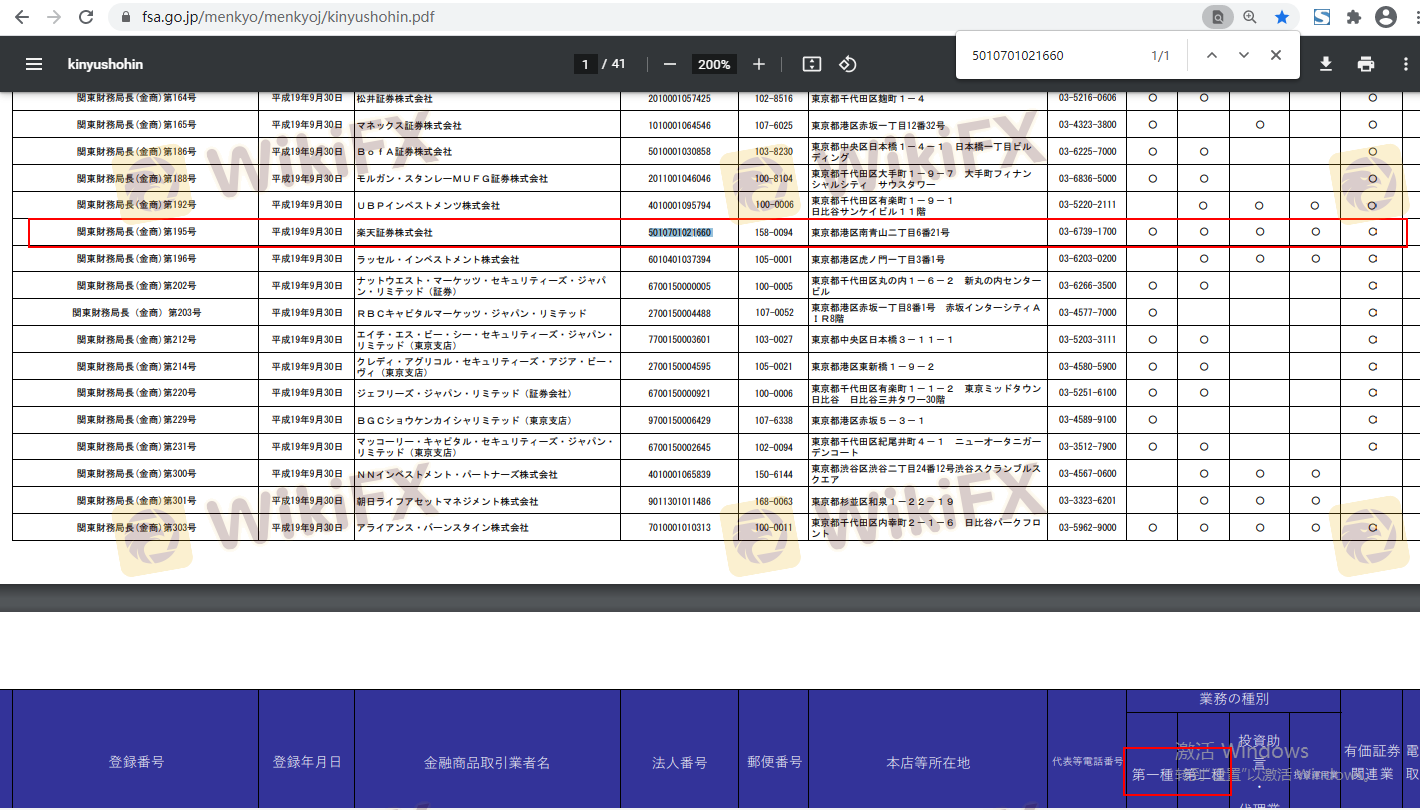1420x810 pixels.
Task: Jump to previous search result
Action: point(1211,55)
